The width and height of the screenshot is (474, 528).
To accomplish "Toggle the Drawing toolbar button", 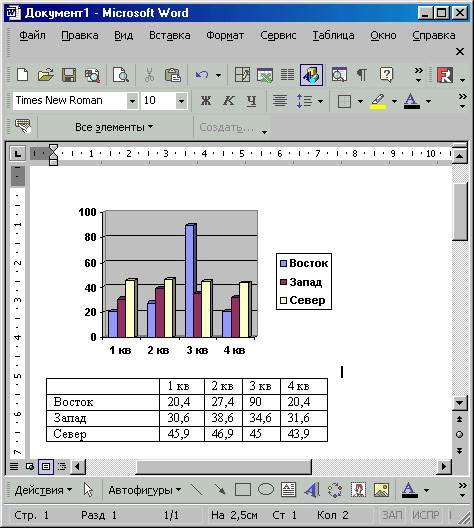I will coord(311,75).
